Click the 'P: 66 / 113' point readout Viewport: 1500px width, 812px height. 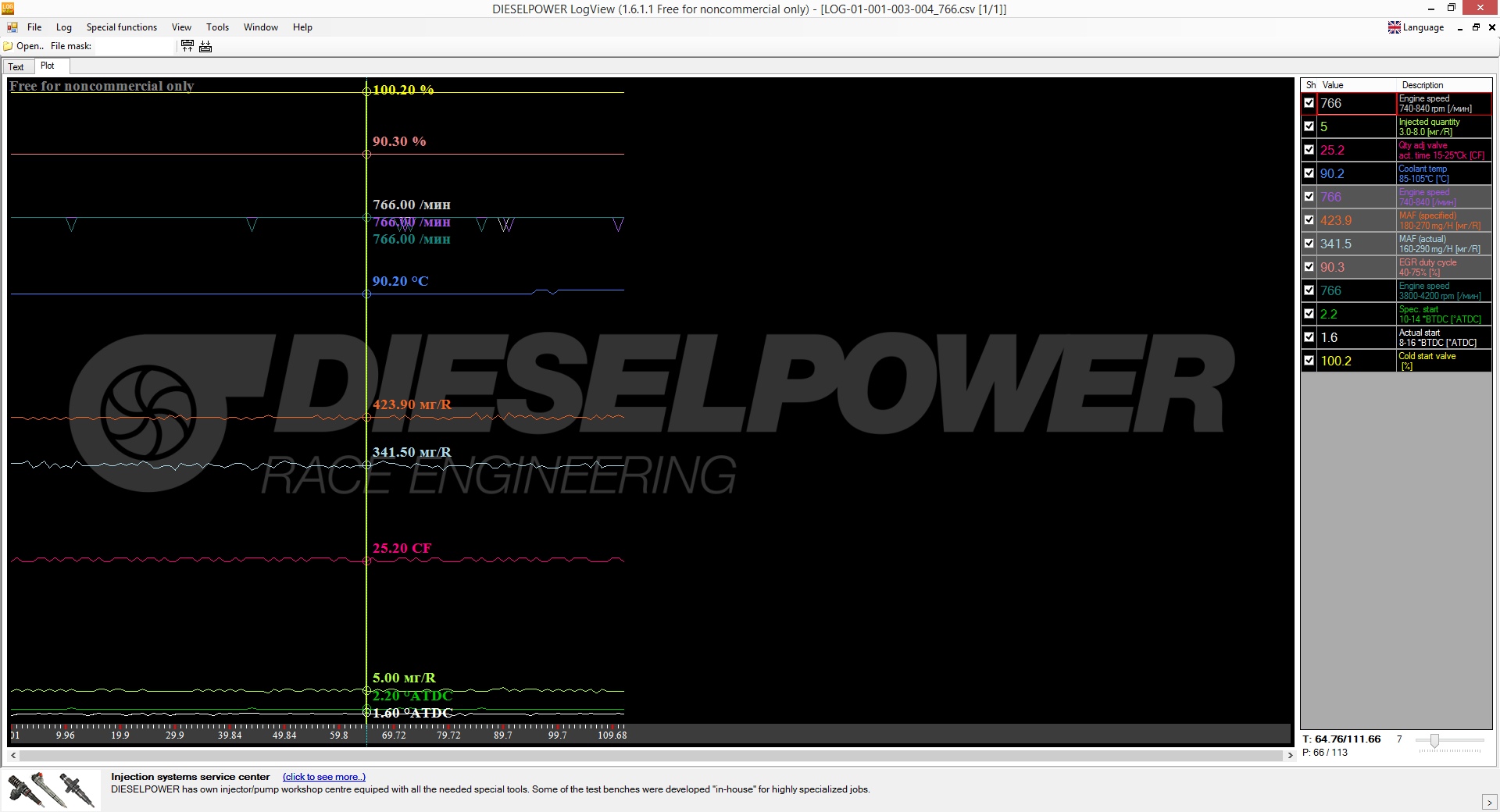click(1325, 753)
